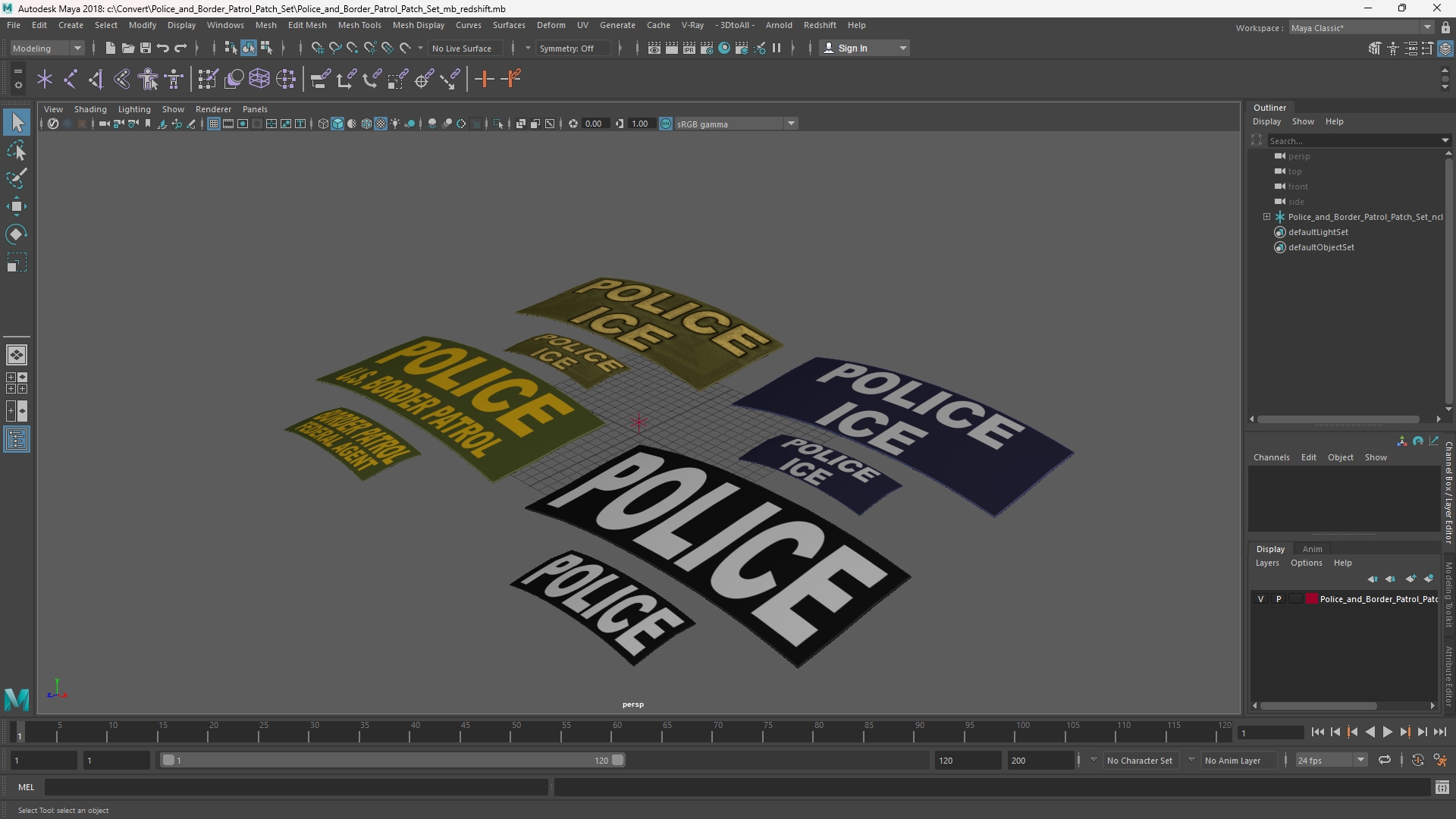Click the lattice deformer shelf icon

pyautogui.click(x=259, y=79)
